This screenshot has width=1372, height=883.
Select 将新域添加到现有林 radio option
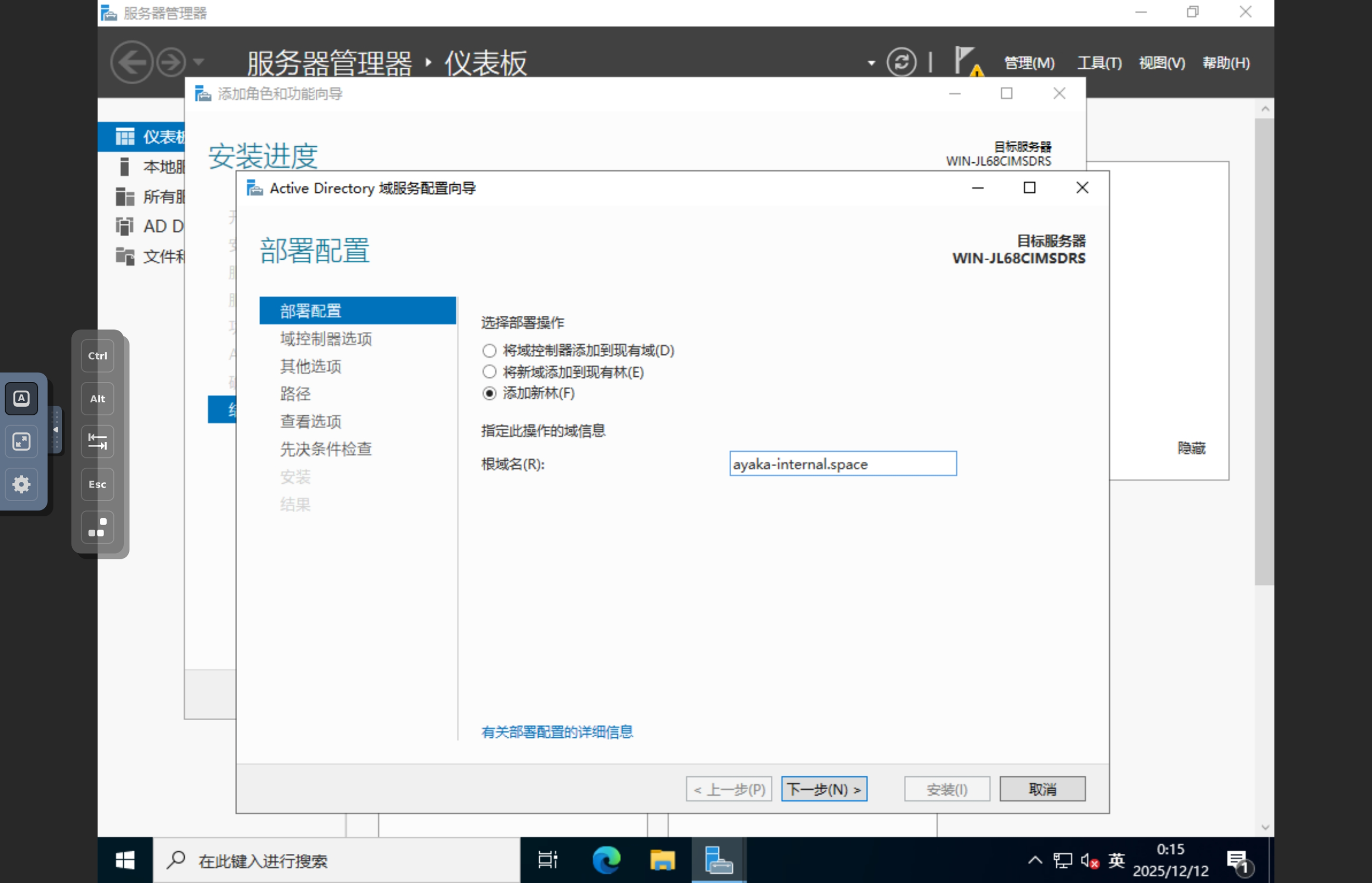click(x=489, y=372)
